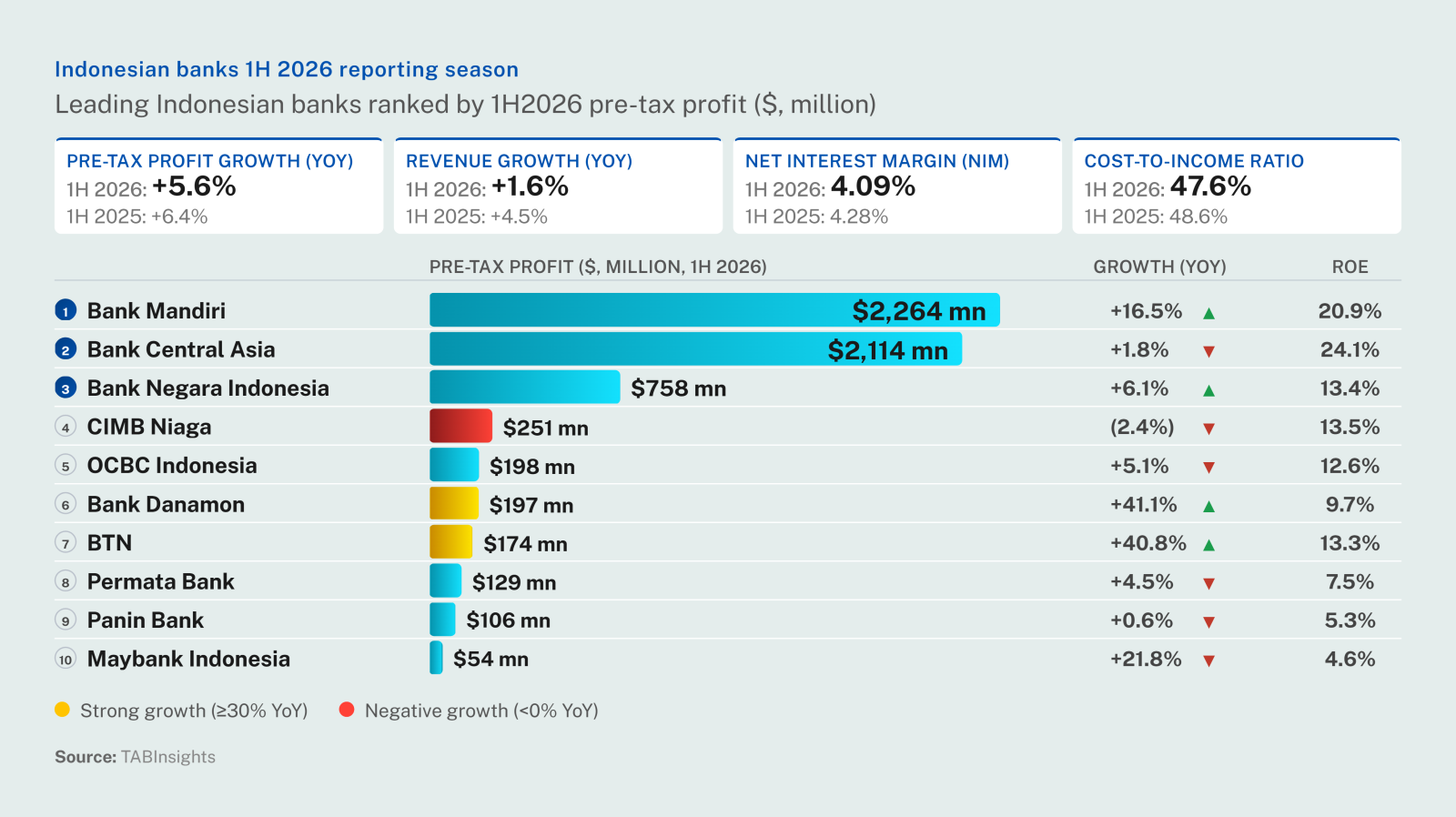Click the ROE column header

(1350, 267)
